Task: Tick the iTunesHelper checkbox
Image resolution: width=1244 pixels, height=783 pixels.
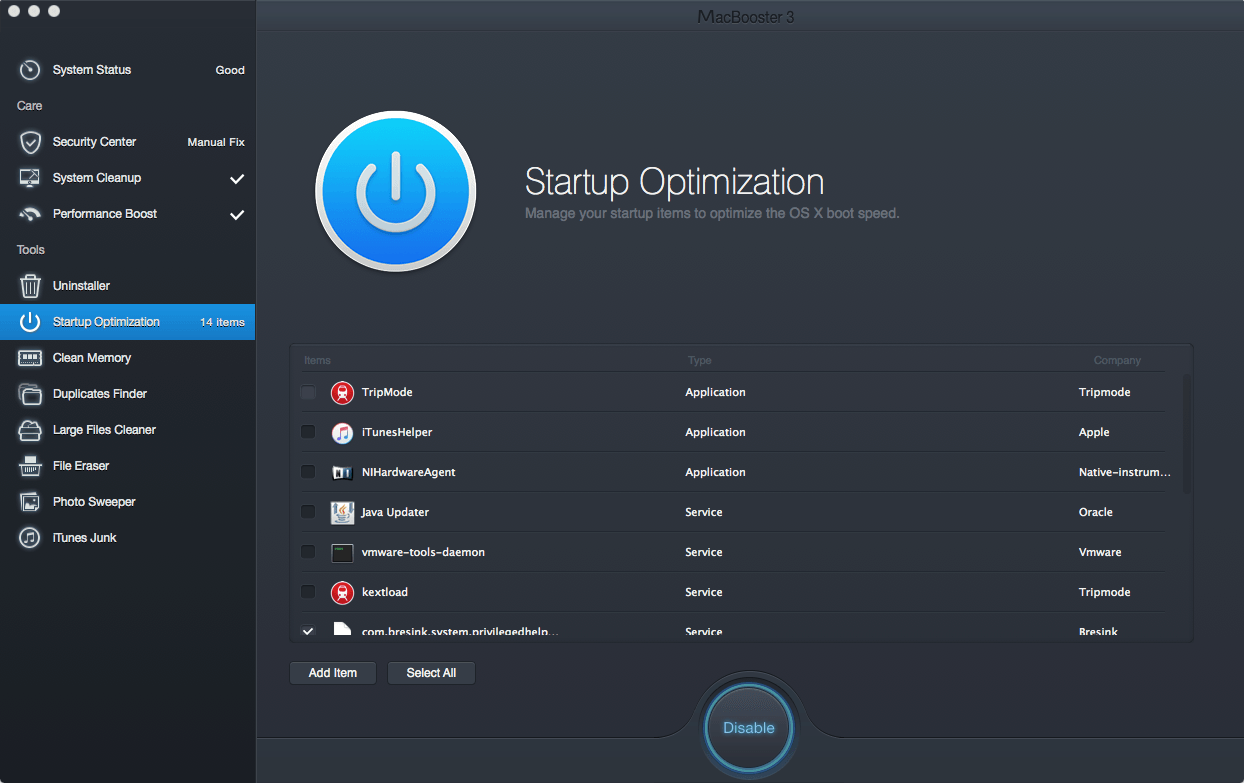Action: coord(308,432)
